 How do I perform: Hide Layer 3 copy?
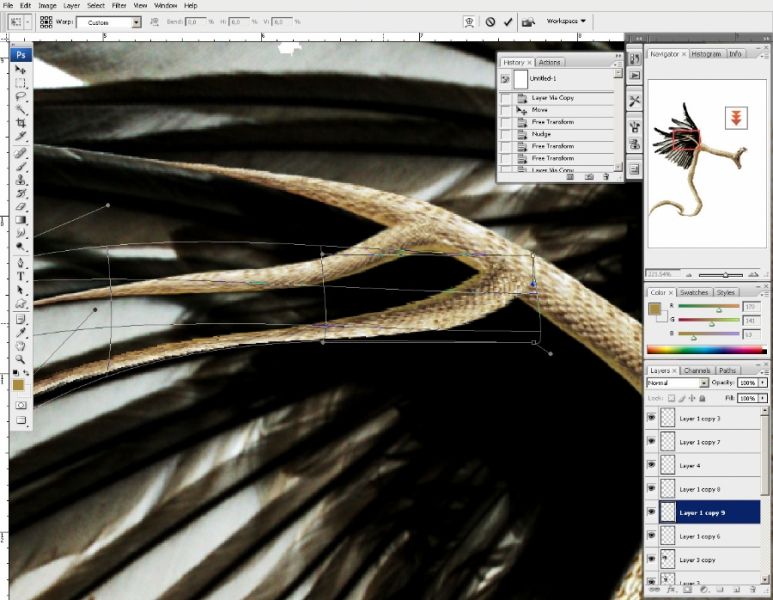[651, 559]
